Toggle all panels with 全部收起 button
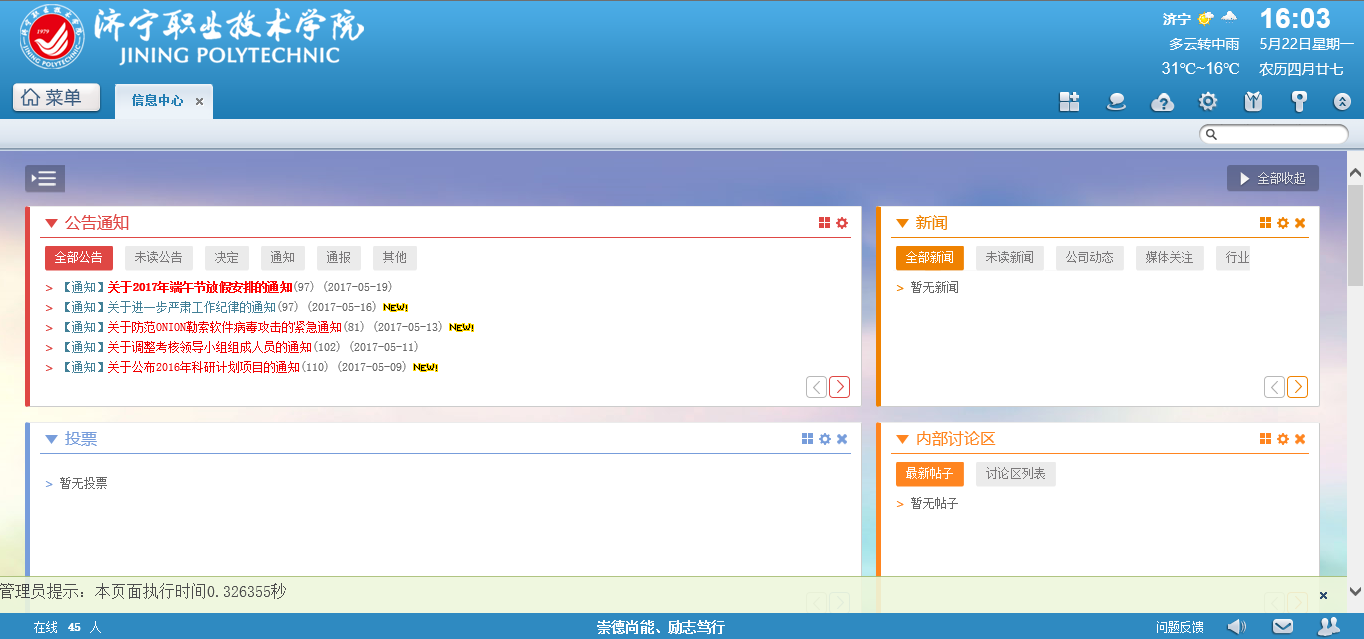Viewport: 1364px width, 639px height. (x=1272, y=178)
